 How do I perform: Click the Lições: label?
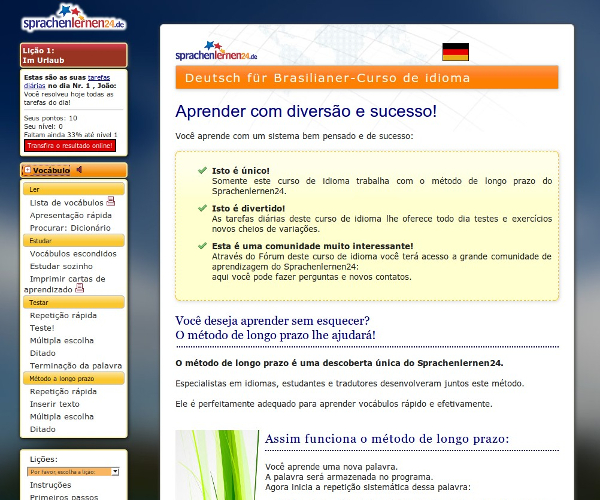point(44,459)
